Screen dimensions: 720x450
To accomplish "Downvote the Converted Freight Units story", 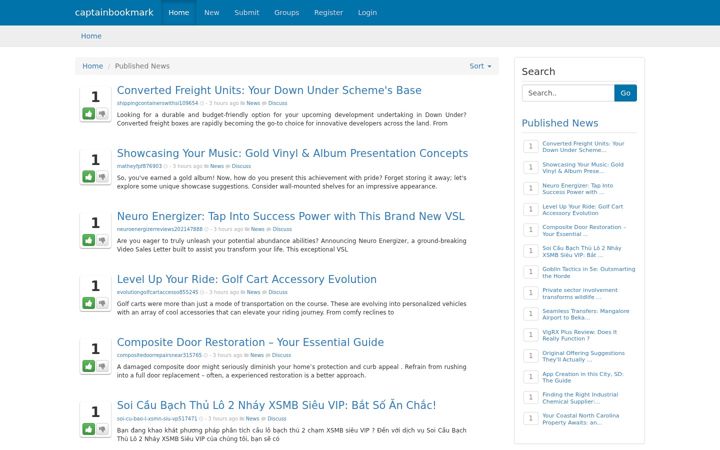I will (x=102, y=113).
